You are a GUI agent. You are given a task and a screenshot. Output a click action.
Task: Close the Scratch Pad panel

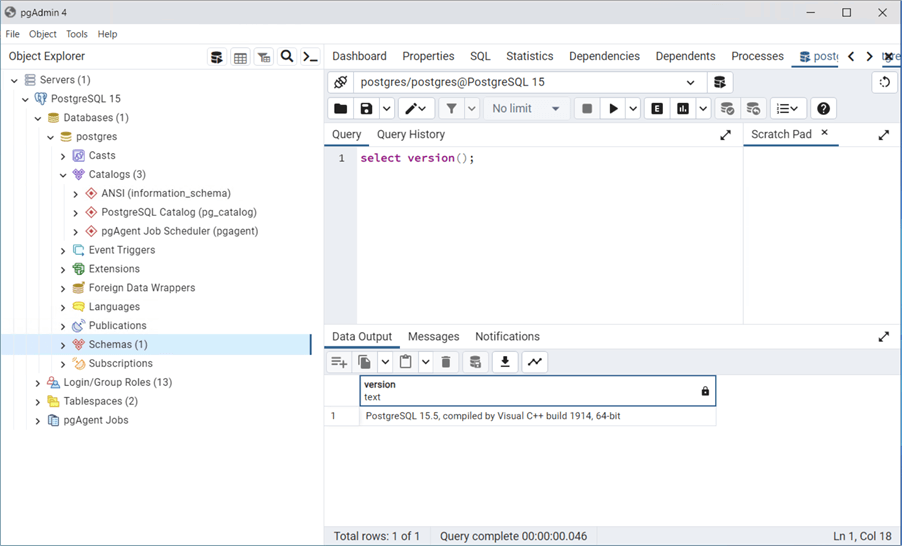pos(825,133)
